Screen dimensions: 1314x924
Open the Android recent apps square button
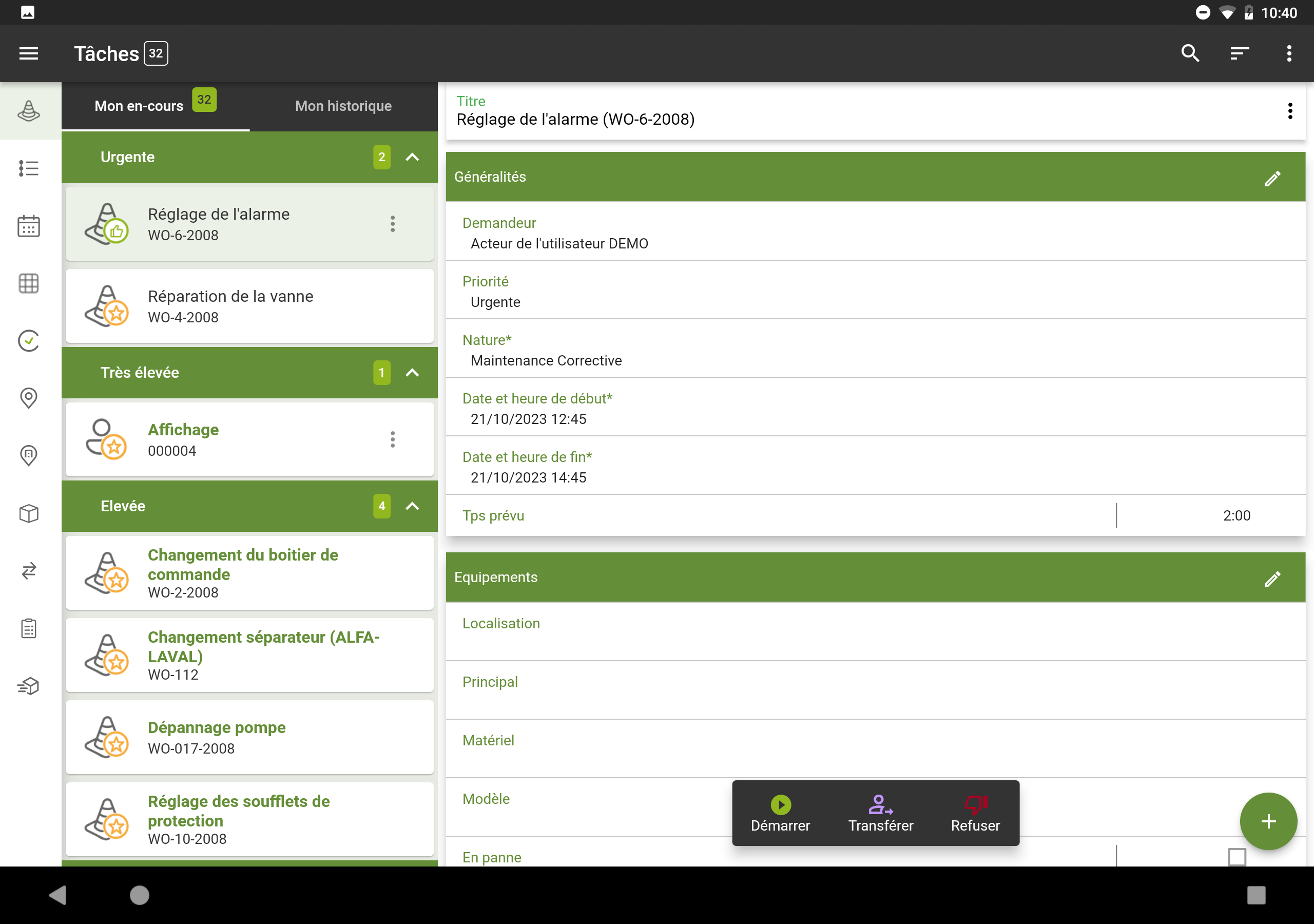click(x=1255, y=895)
